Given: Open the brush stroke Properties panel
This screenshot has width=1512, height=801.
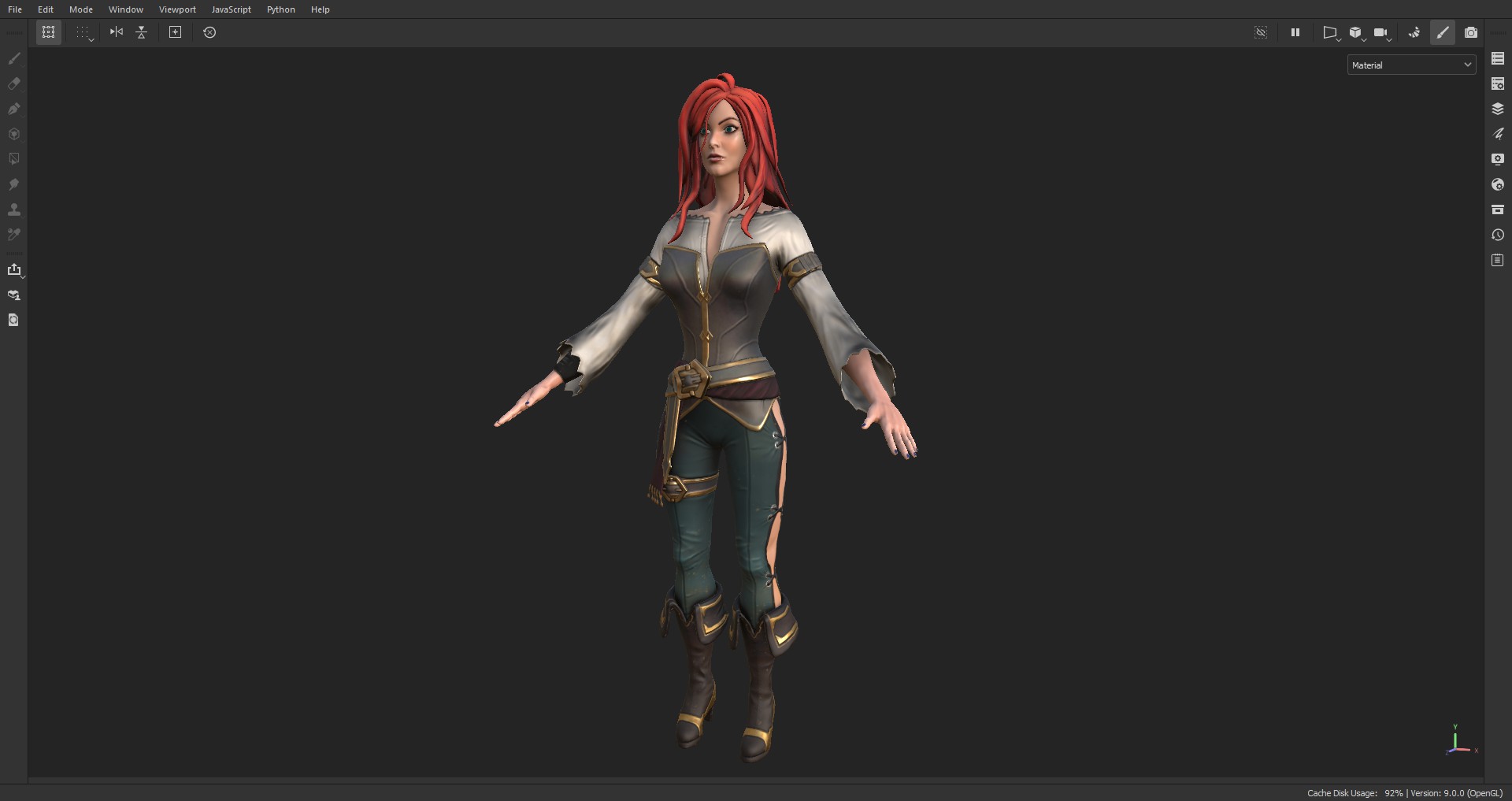Looking at the screenshot, I should tap(1498, 134).
